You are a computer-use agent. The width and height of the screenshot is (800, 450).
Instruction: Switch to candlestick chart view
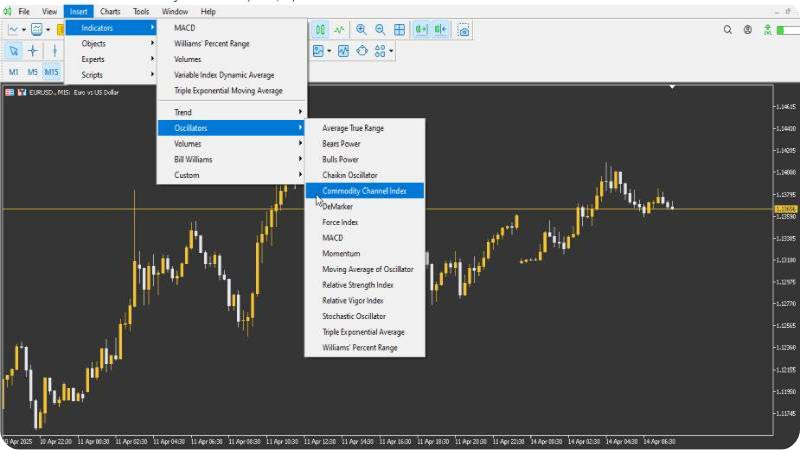click(320, 30)
